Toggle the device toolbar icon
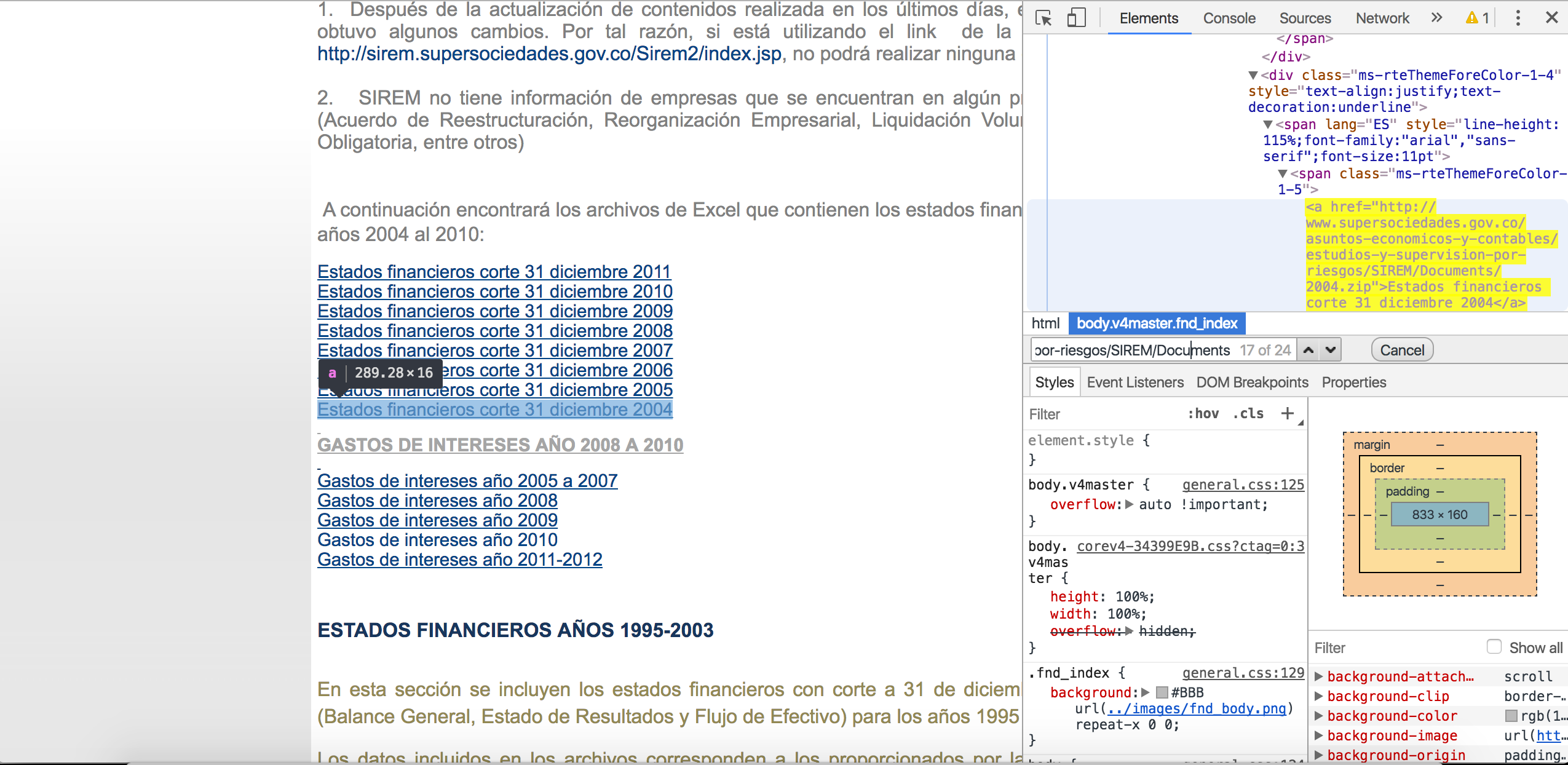The width and height of the screenshot is (1568, 765). tap(1076, 18)
